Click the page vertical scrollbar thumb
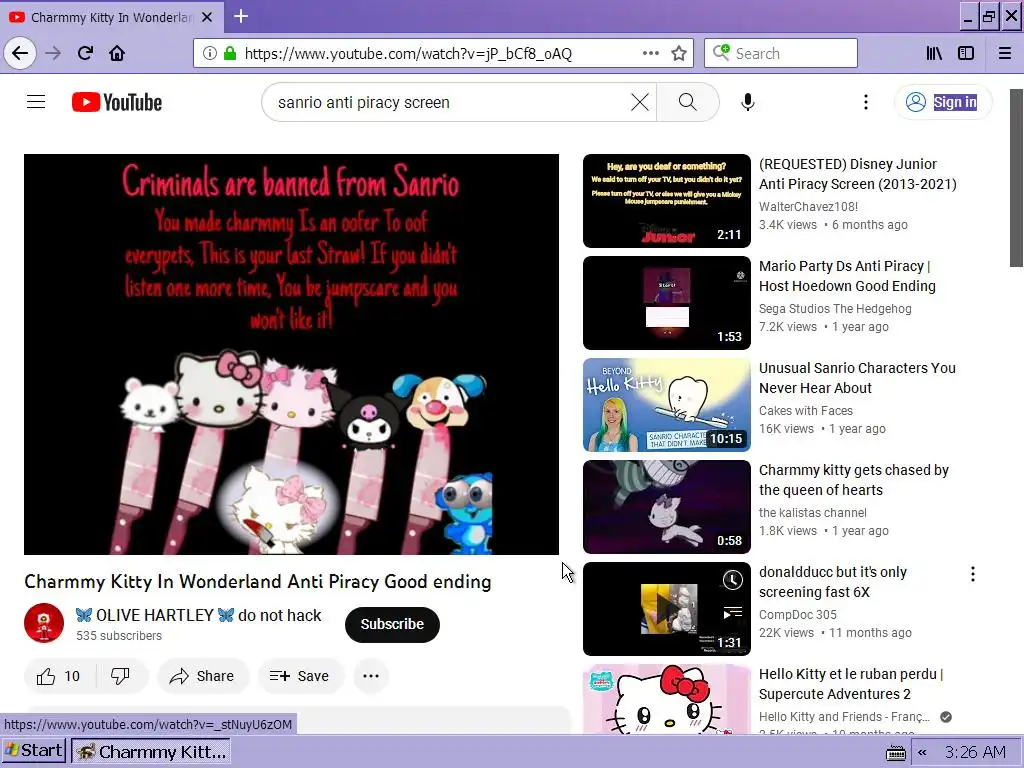 coord(1016,178)
